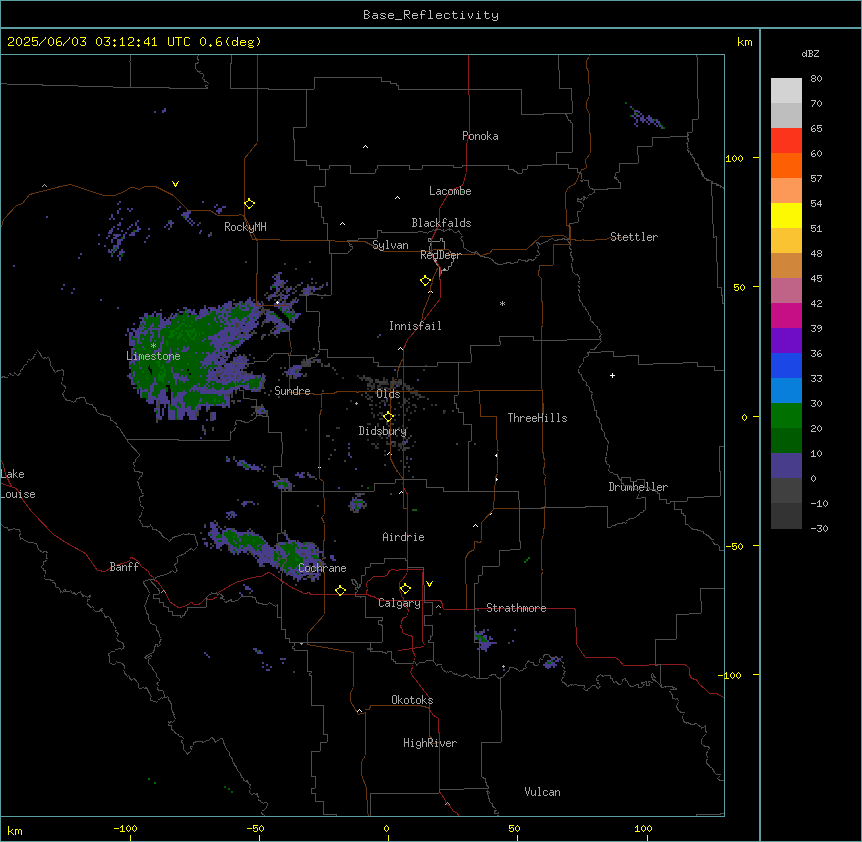Click the white asterisk marker east of Innisfail

coord(502,303)
